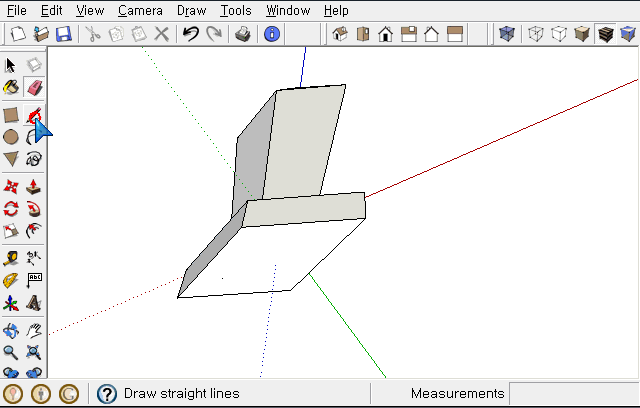
Task: Click inside the Measurements input box
Action: coord(574,393)
